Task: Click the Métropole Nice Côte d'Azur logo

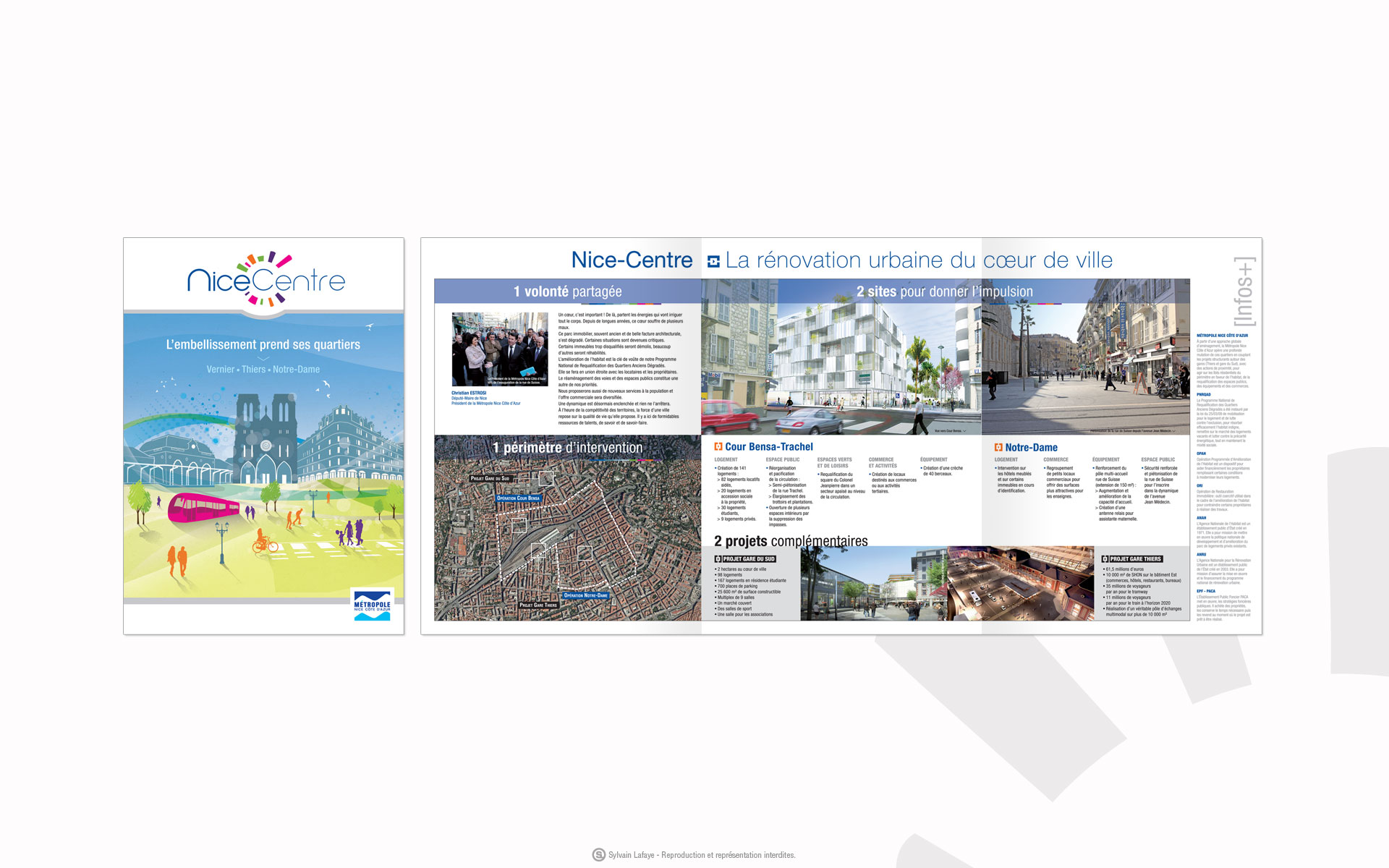Action: pos(372,605)
